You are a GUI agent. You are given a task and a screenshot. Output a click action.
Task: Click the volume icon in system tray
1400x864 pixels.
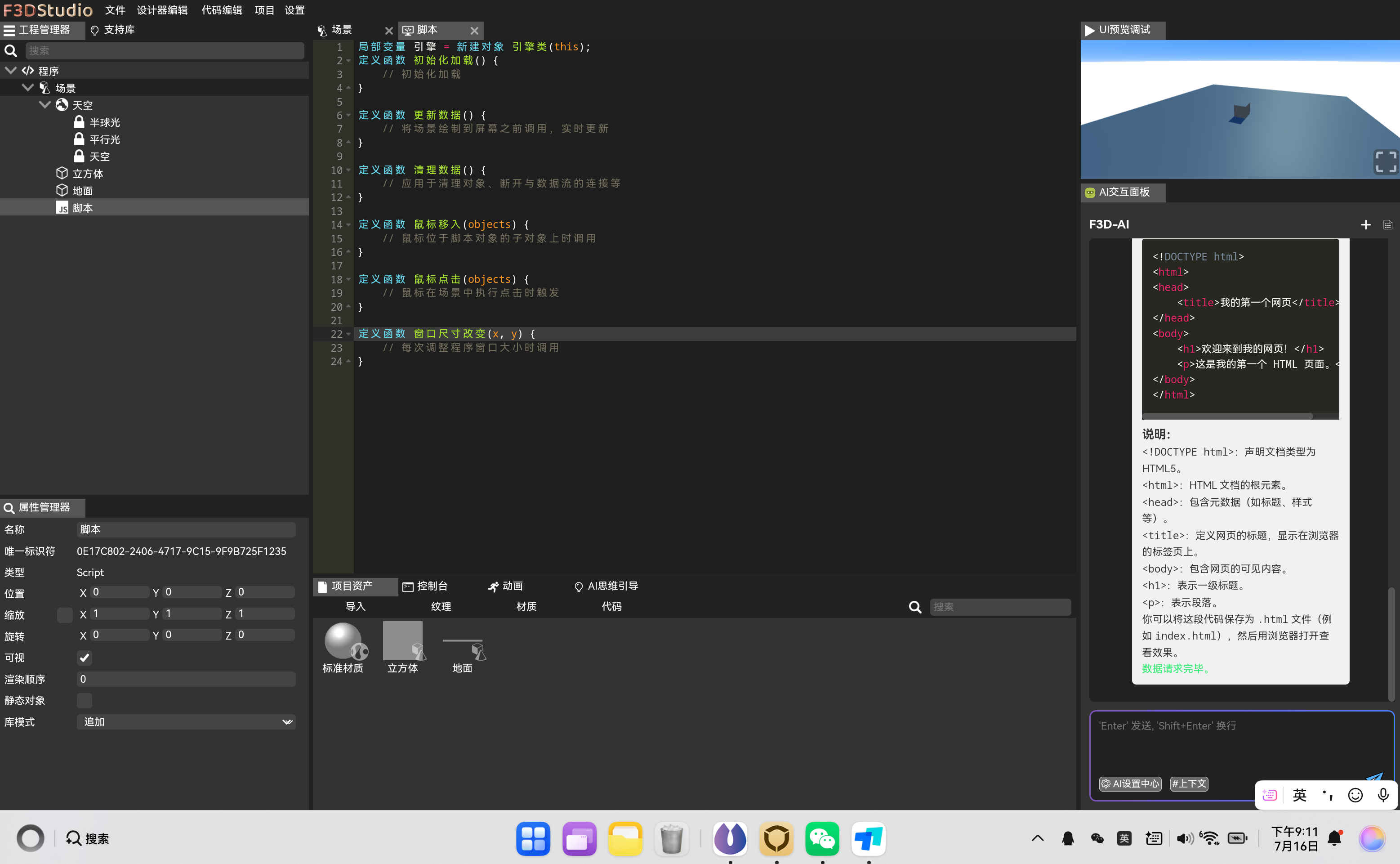tap(1184, 838)
